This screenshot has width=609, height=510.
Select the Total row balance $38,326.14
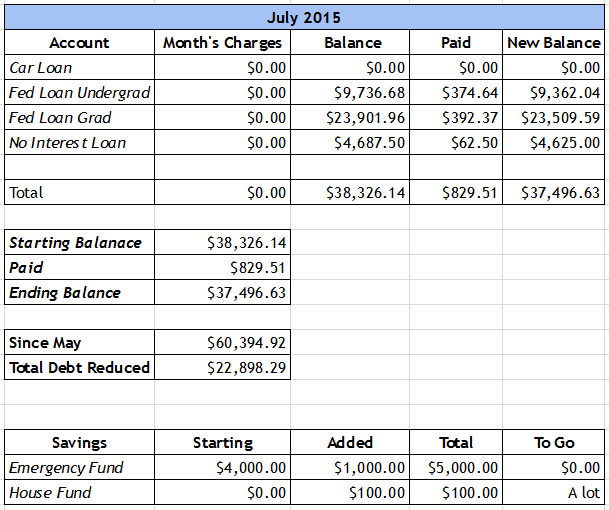click(350, 192)
